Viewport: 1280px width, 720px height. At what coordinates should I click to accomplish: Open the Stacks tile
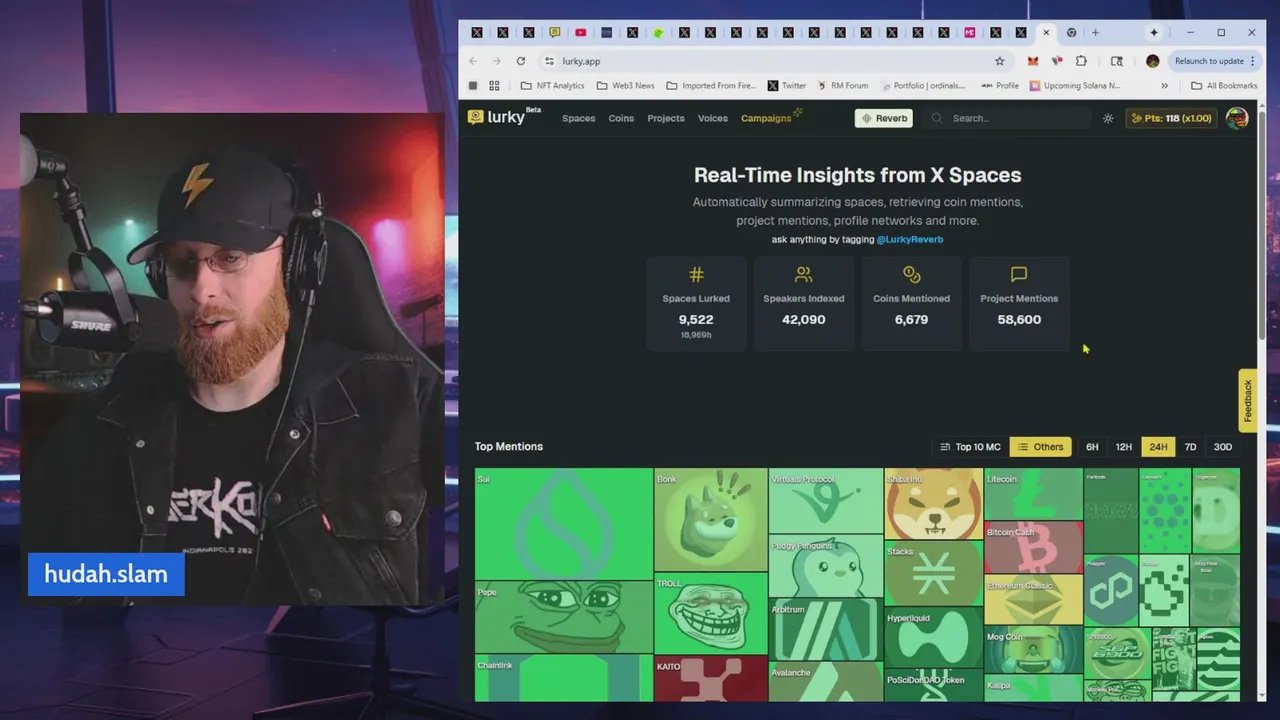click(934, 573)
